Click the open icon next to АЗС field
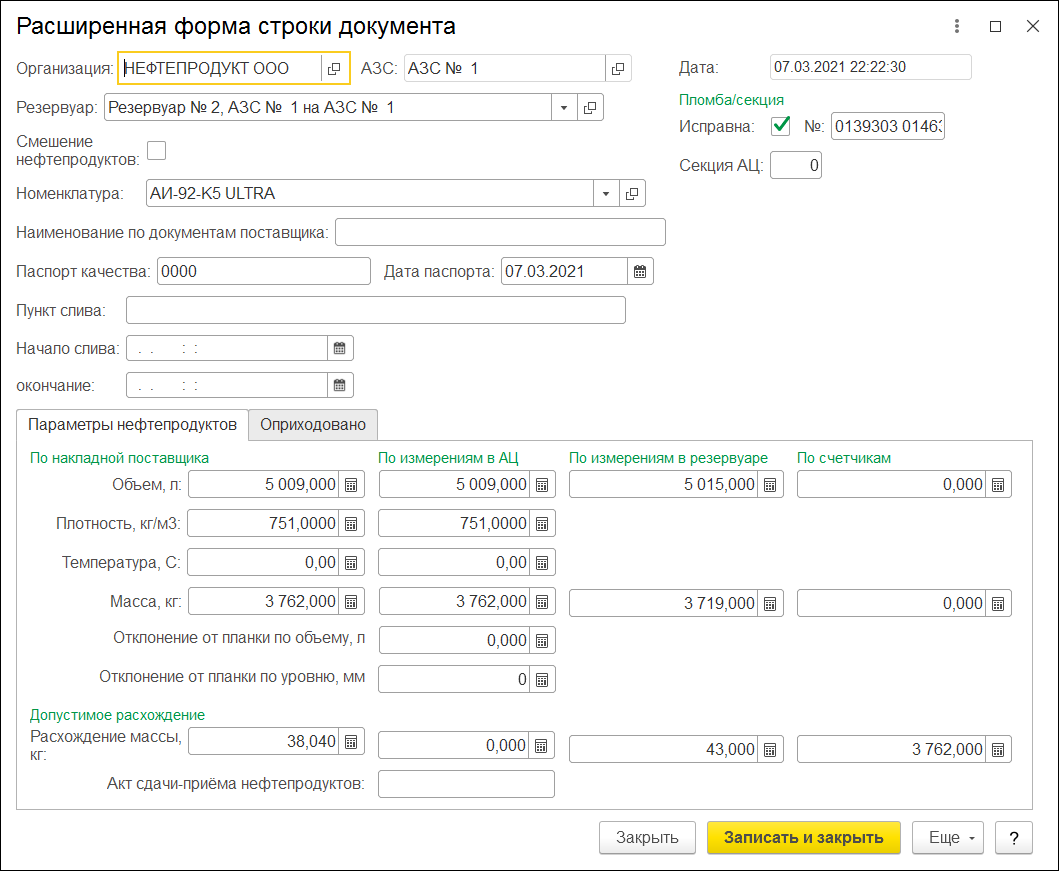 pos(618,68)
